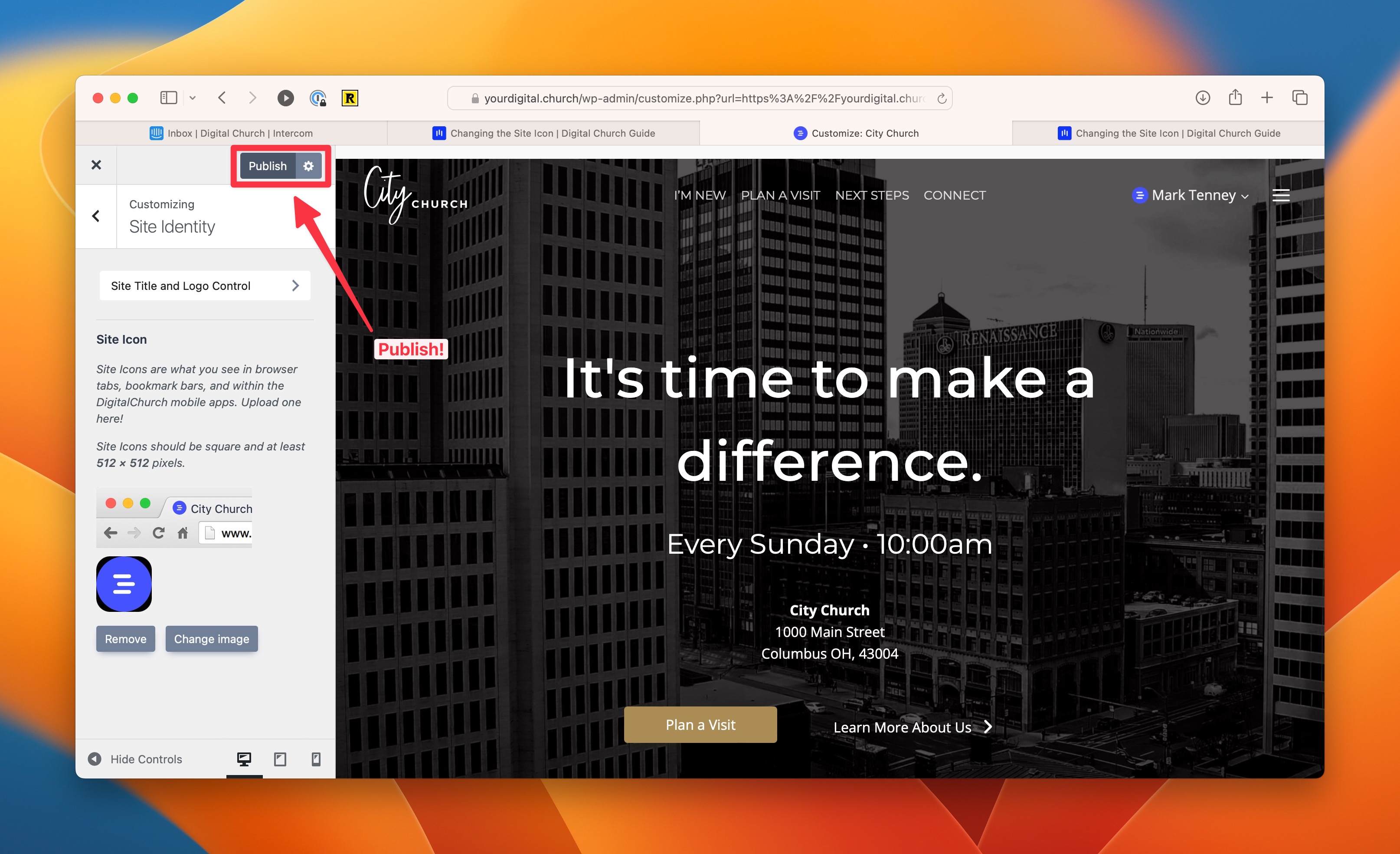Open PLAN A VISIT navigation item
Screen dimensions: 1400x854
[x=780, y=196]
